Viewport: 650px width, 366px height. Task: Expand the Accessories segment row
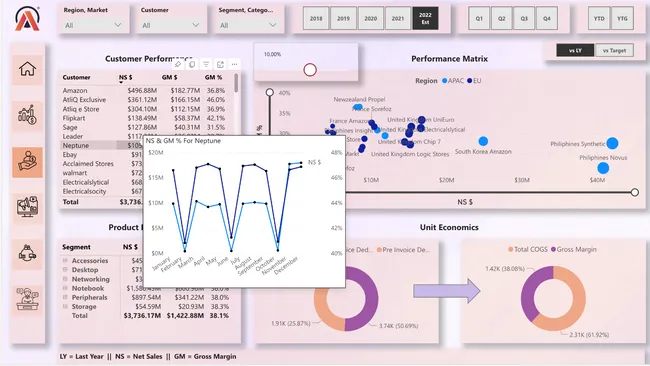(x=65, y=261)
